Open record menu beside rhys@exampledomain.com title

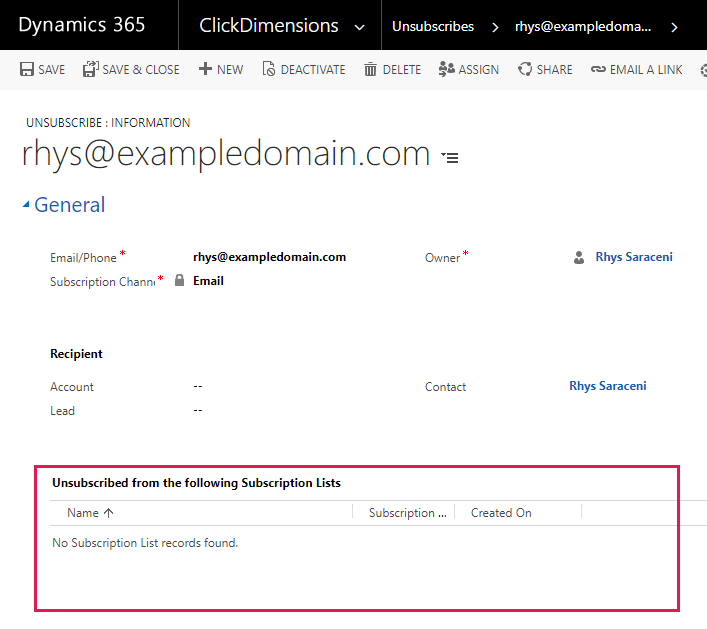pos(450,157)
